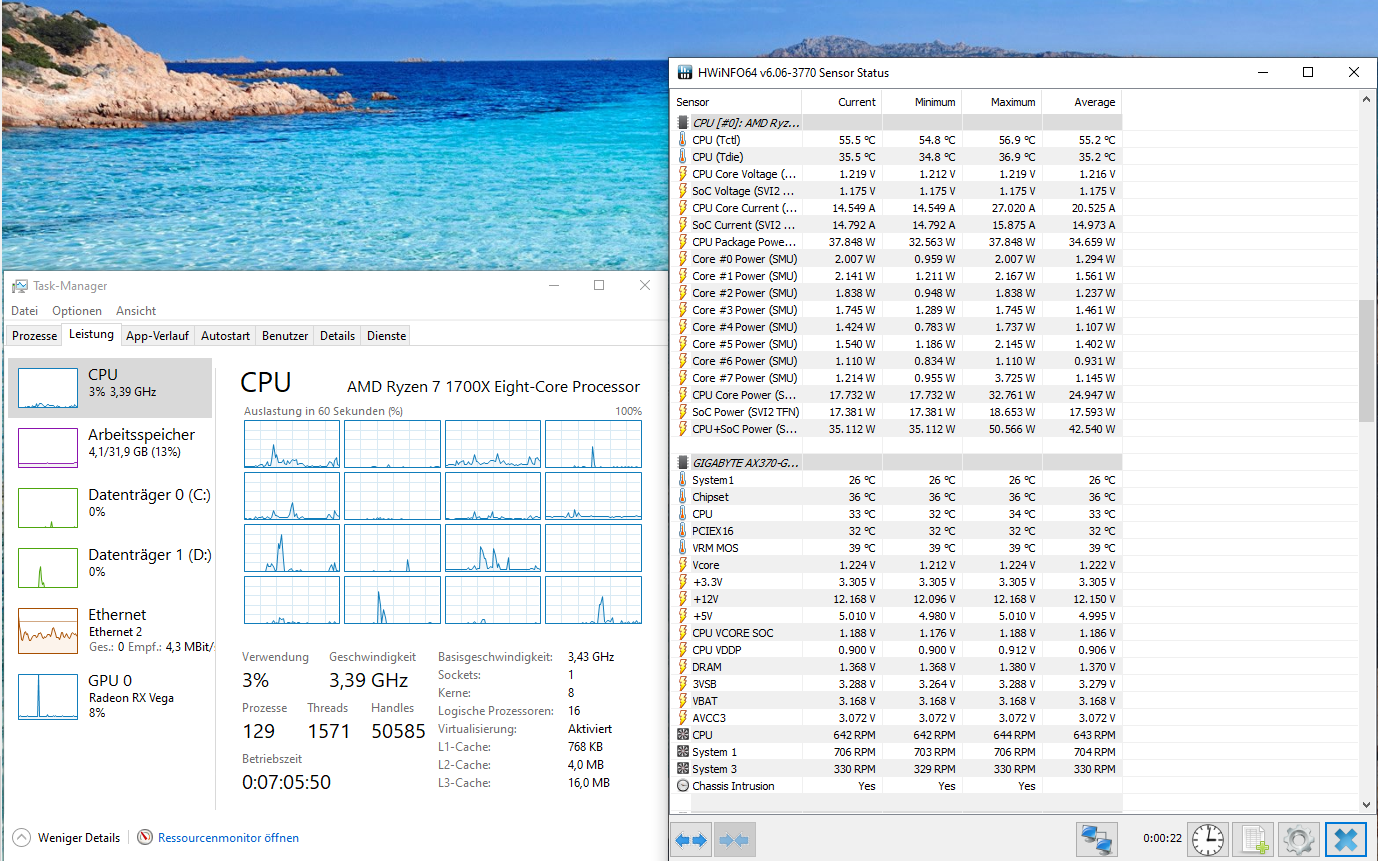Click the expand columns arrows button in HWiNFO

pos(691,840)
